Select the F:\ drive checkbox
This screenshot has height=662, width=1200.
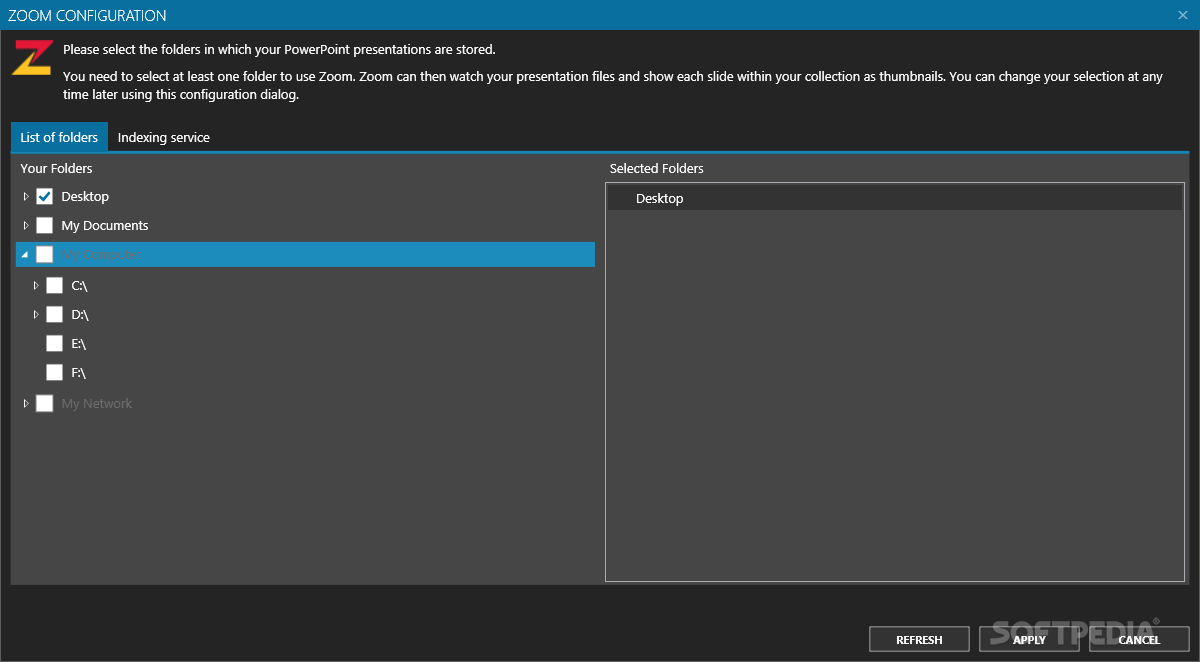(x=55, y=373)
